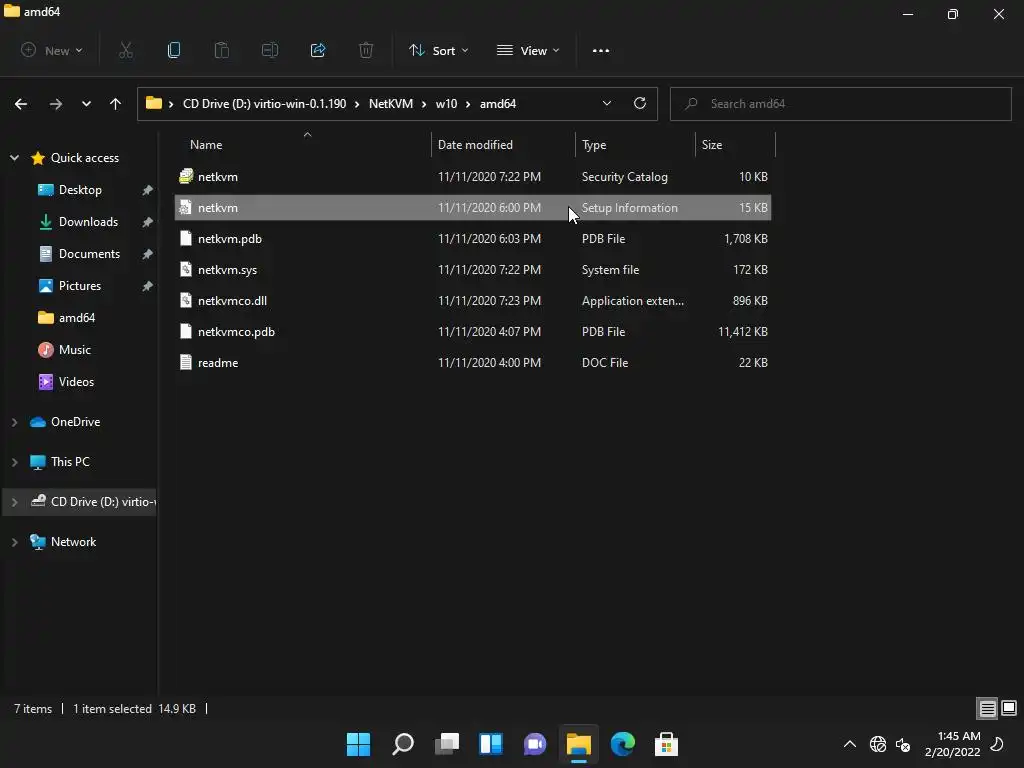
Task: Launch Teams Chat from taskbar
Action: [535, 744]
